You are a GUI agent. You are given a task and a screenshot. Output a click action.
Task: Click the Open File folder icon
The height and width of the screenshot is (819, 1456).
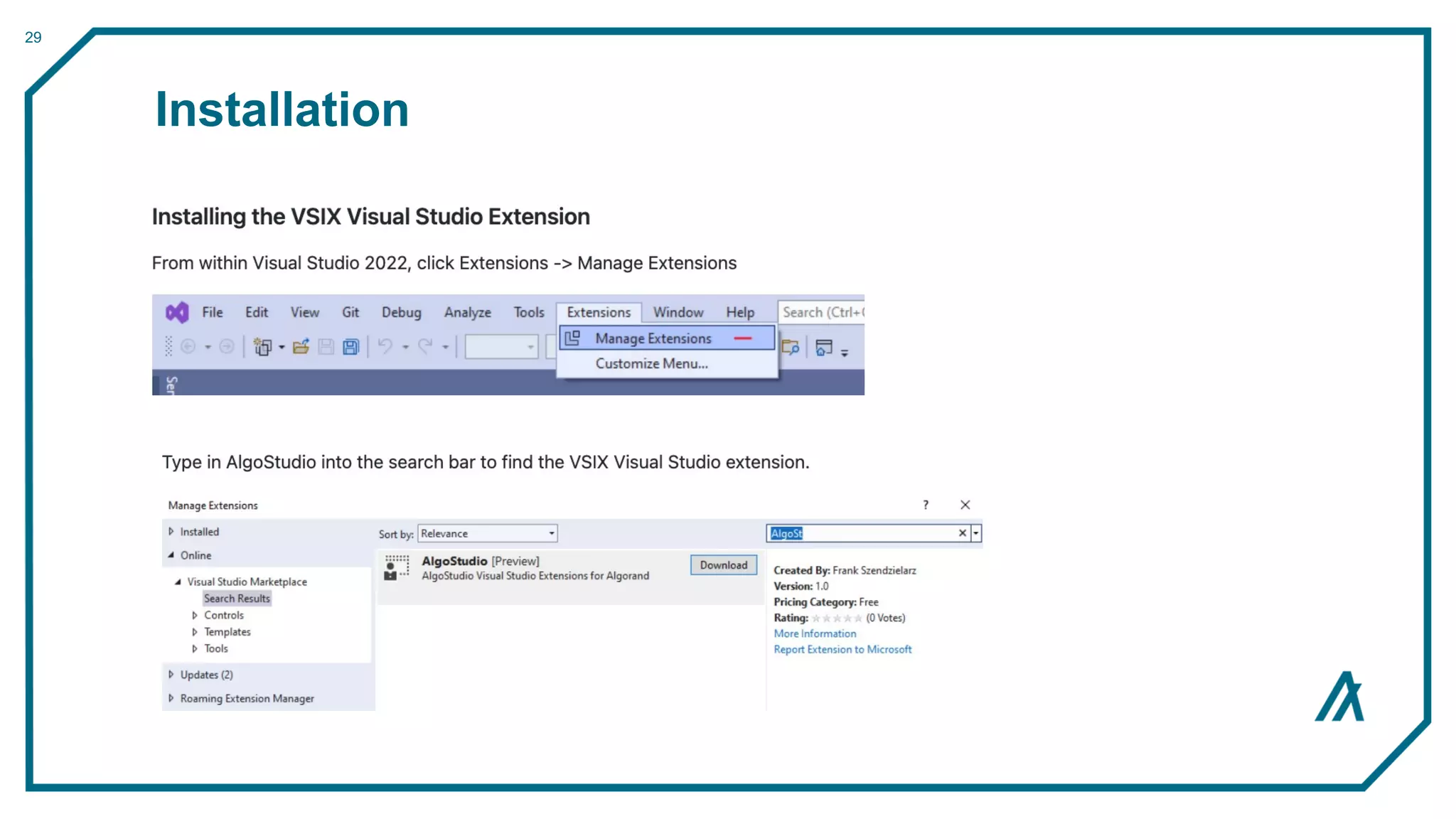[301, 346]
